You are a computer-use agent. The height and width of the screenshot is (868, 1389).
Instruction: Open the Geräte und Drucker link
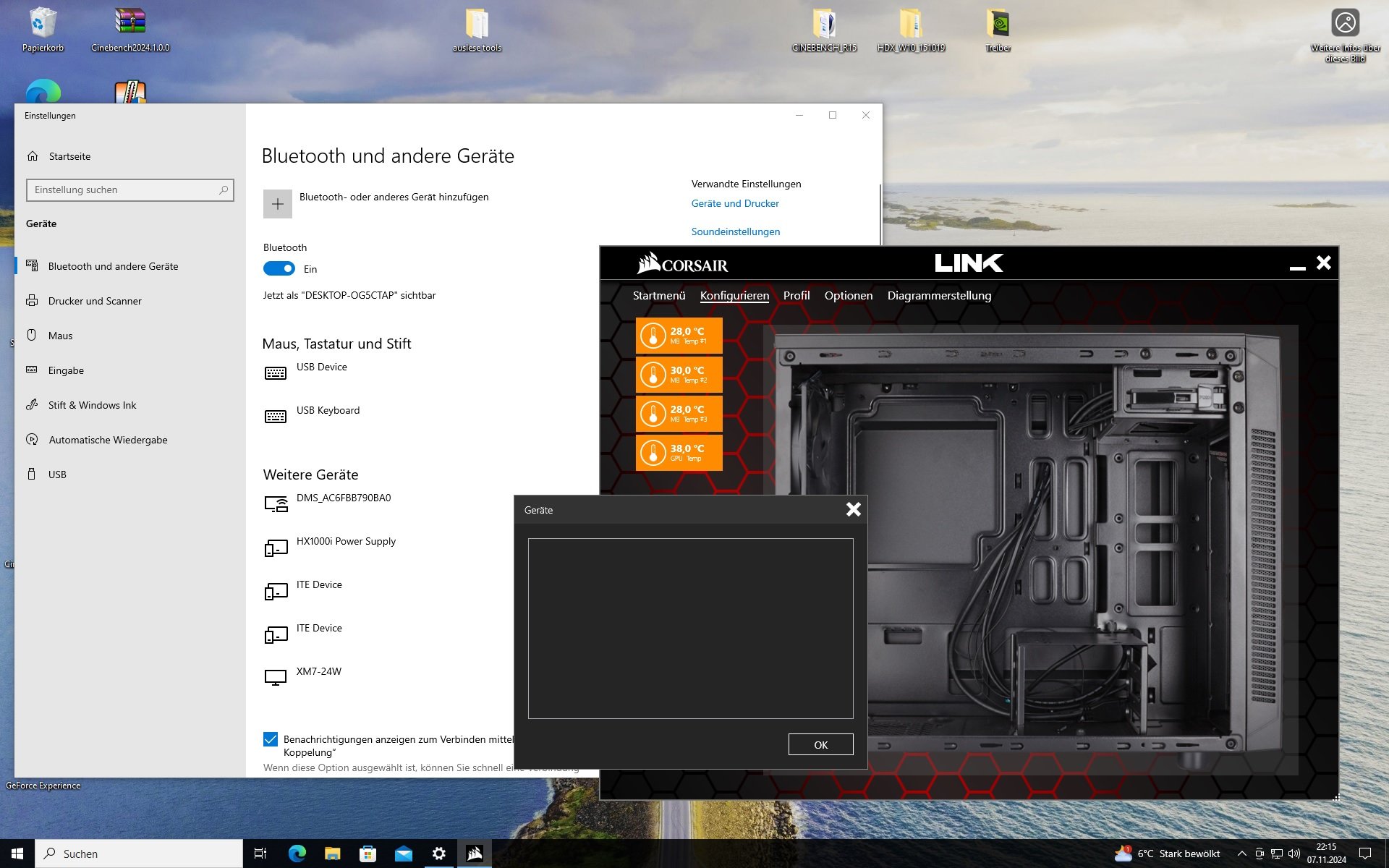[x=735, y=203]
